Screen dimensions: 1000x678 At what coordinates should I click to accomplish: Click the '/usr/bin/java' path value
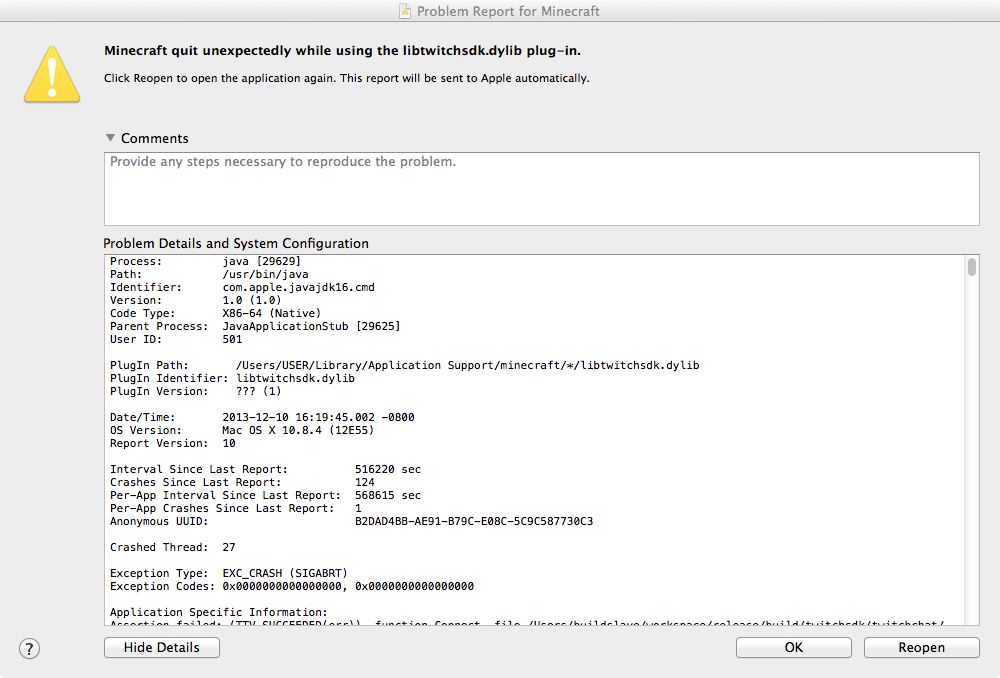[265, 274]
